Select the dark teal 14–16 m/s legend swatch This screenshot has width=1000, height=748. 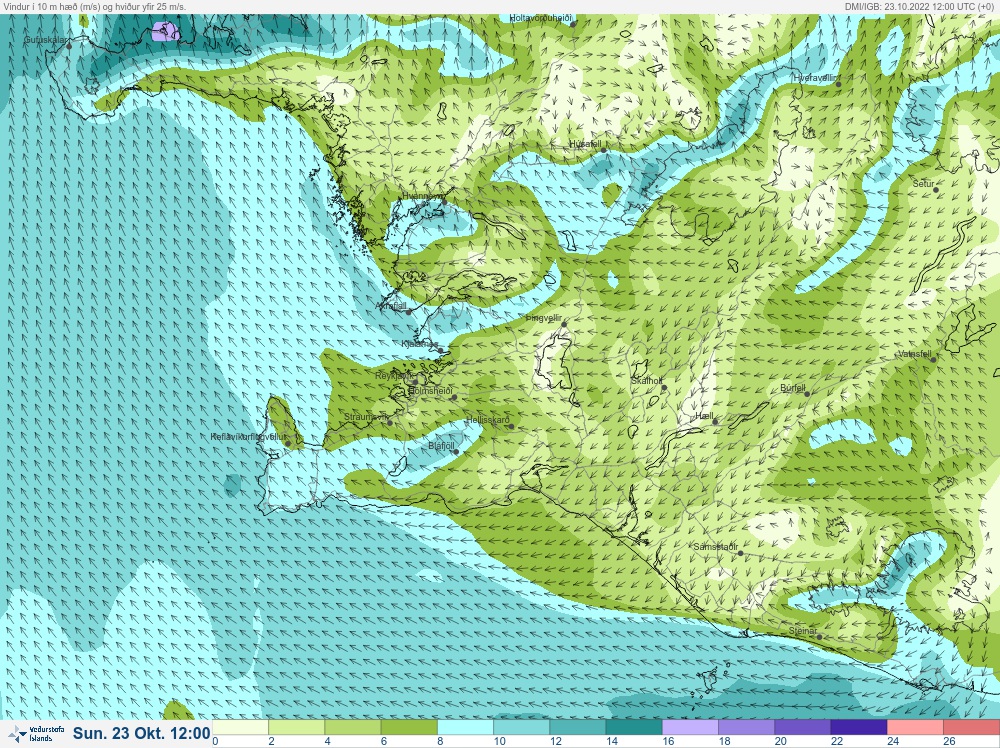click(x=633, y=728)
